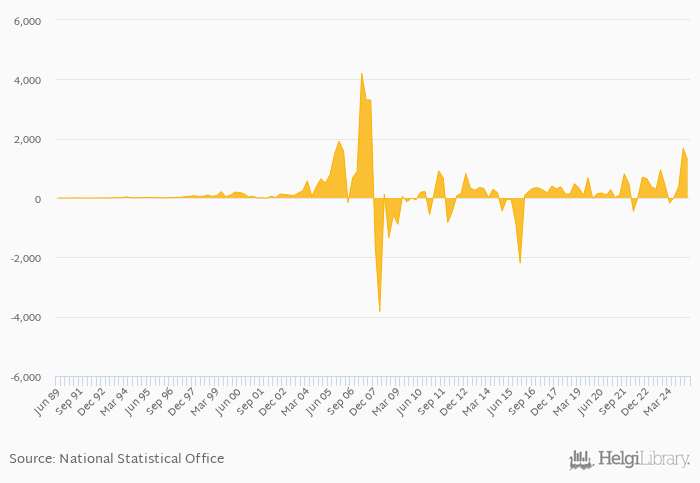The height and width of the screenshot is (483, 700).
Task: Select the 6,000 y-axis label
Action: (26, 21)
